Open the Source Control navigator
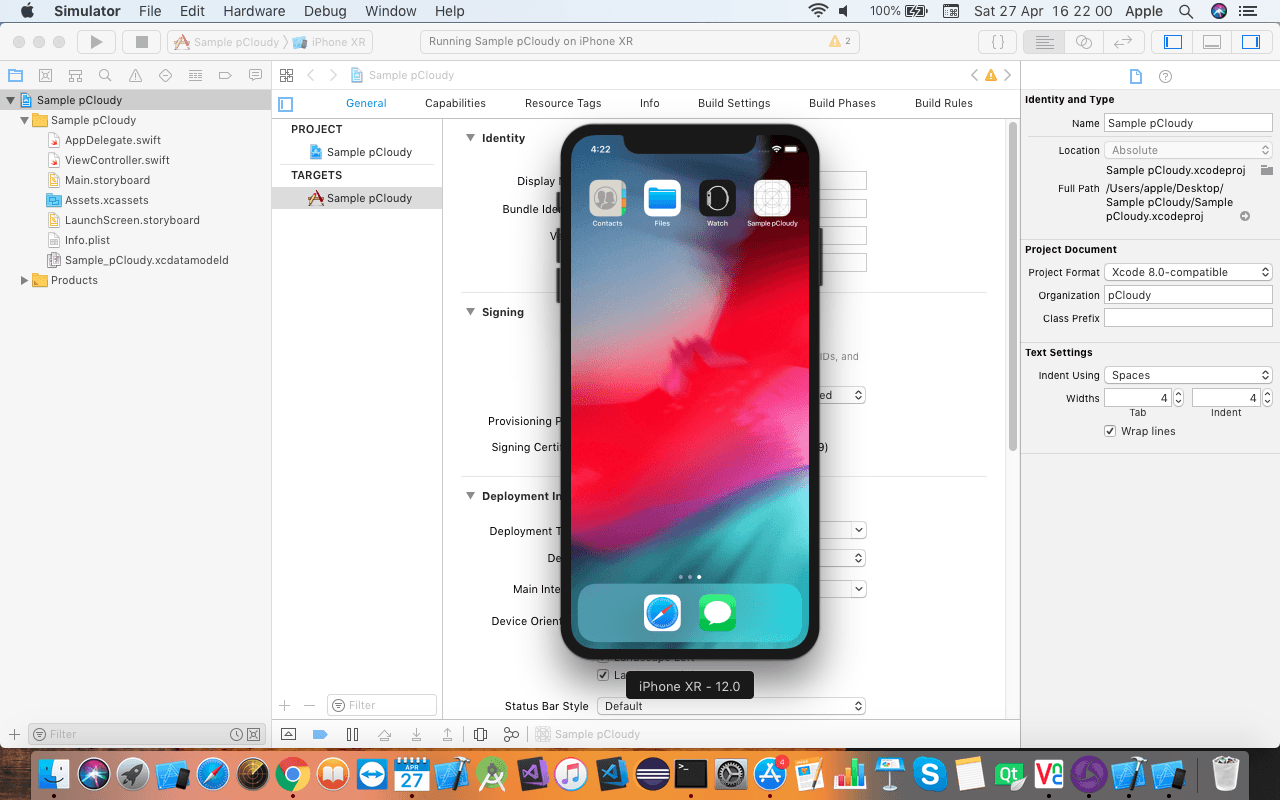 point(45,75)
